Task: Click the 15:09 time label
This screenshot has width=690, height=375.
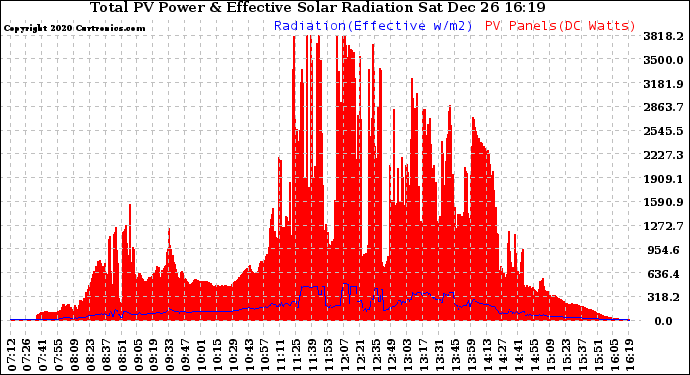Action: coord(550,355)
